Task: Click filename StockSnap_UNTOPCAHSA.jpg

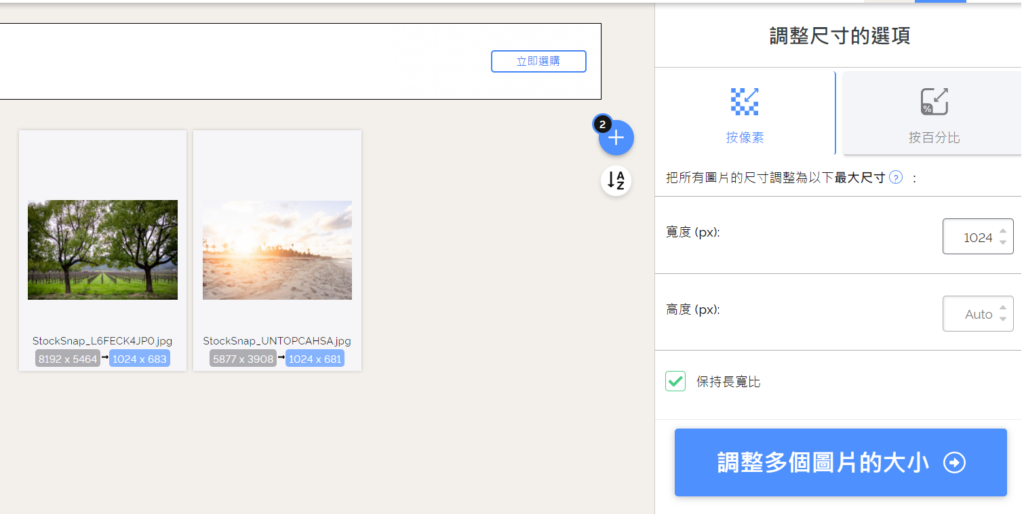Action: click(x=277, y=341)
